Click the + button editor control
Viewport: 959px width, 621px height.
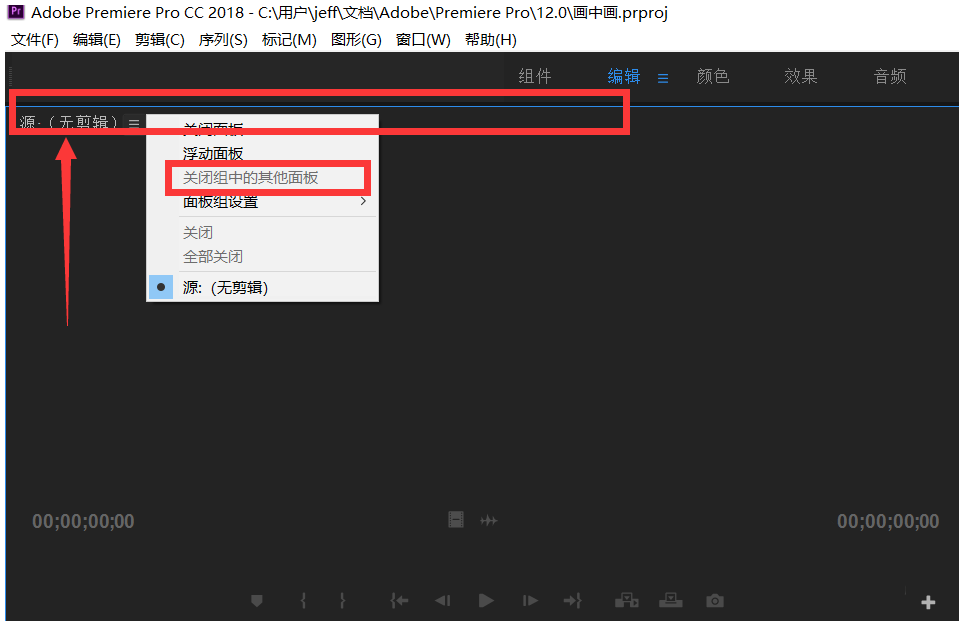pyautogui.click(x=928, y=601)
